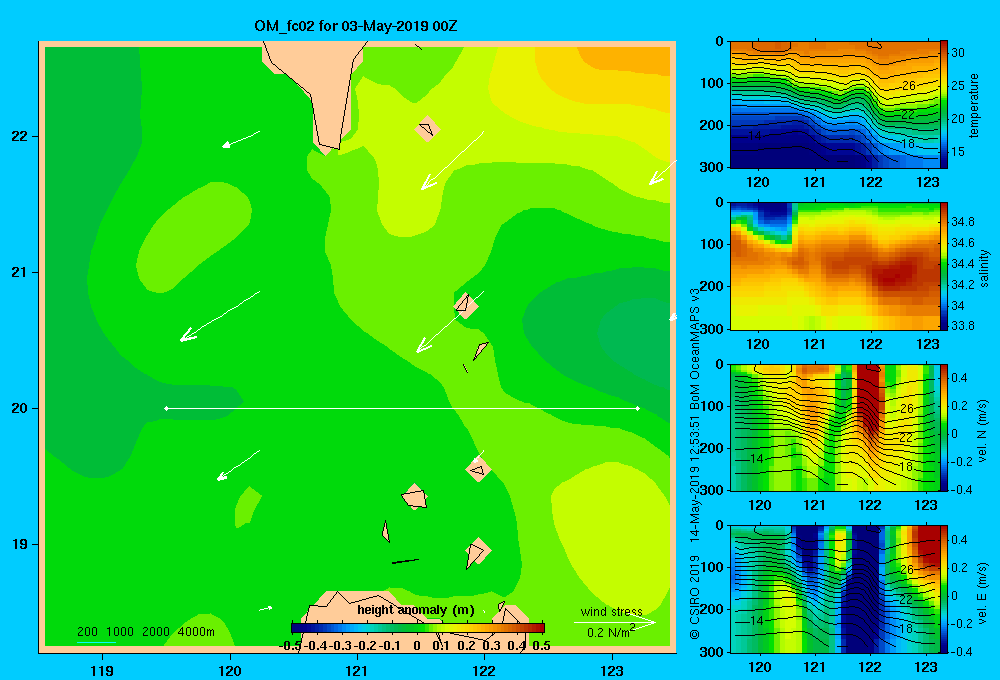Click the '200' depth contour legend entry
The image size is (1000, 680).
pyautogui.click(x=87, y=632)
